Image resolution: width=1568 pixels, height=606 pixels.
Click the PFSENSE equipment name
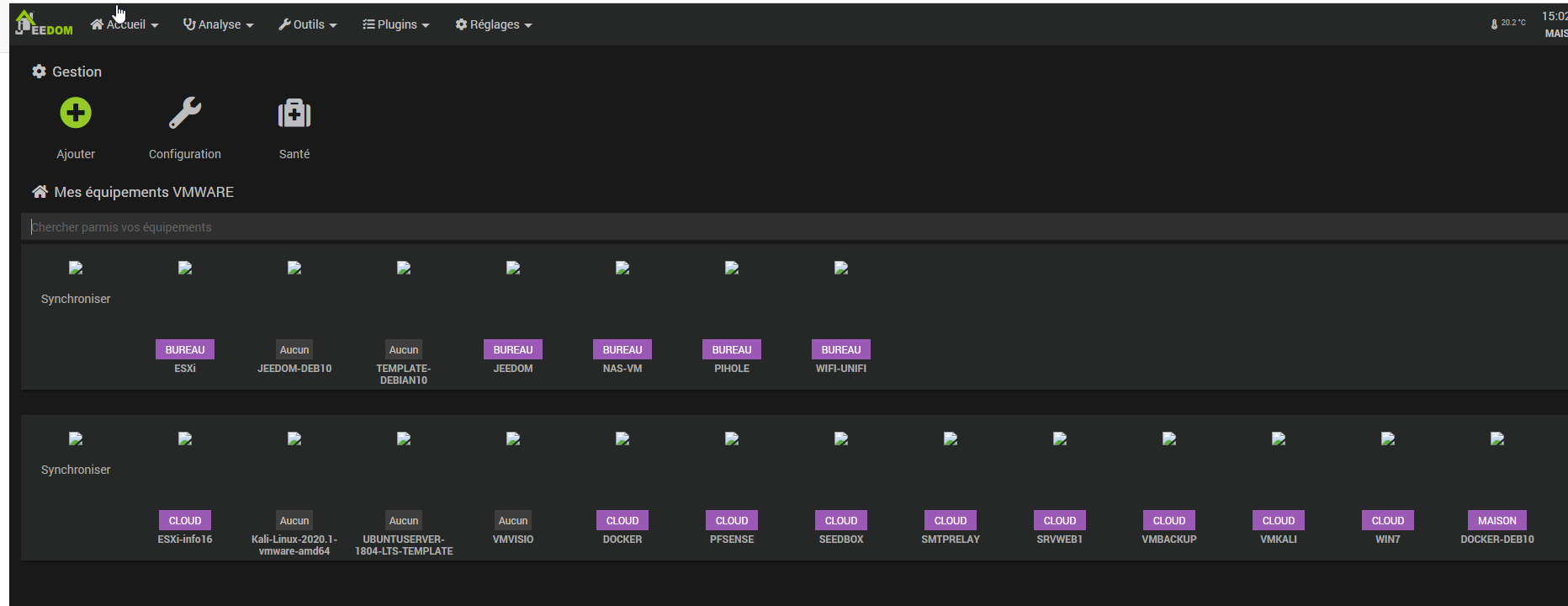point(732,540)
